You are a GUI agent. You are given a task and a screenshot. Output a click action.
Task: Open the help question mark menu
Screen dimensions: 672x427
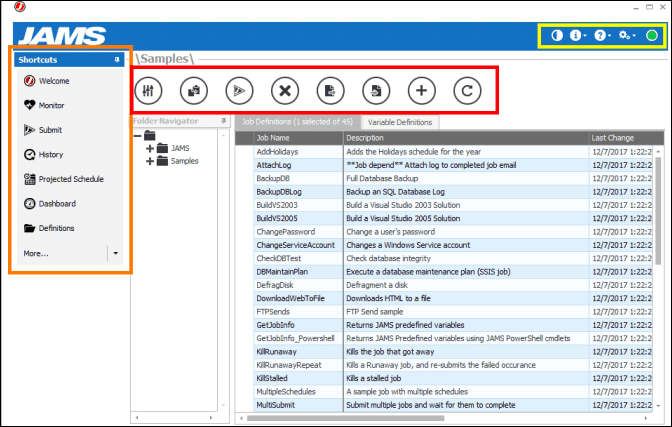[x=602, y=35]
